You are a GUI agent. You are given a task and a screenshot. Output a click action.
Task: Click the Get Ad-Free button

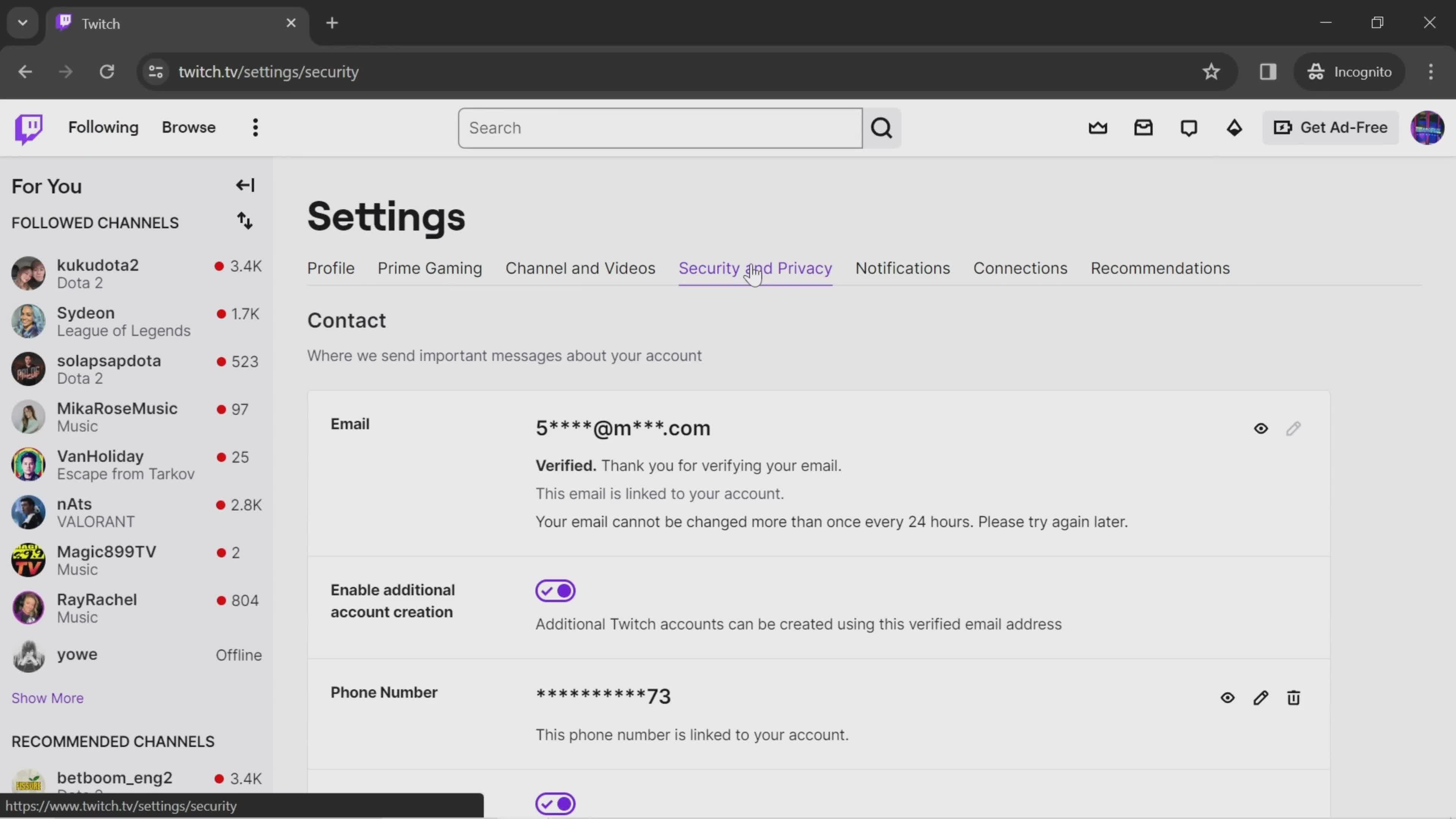pos(1330,128)
